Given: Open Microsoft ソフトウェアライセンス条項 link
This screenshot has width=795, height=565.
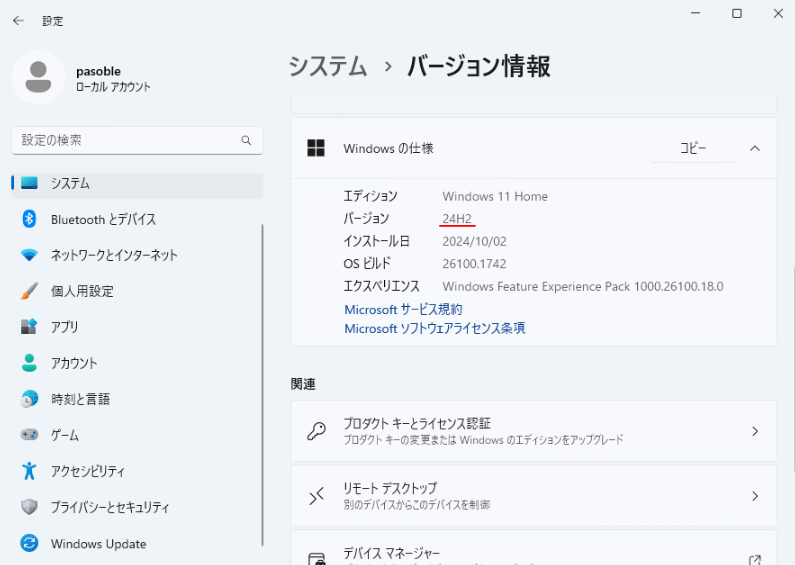Looking at the screenshot, I should pyautogui.click(x=434, y=328).
